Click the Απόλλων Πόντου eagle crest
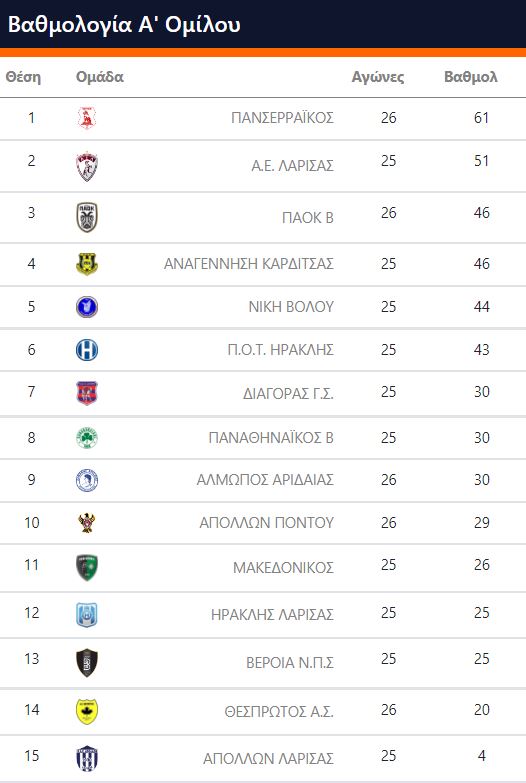 coord(86,523)
